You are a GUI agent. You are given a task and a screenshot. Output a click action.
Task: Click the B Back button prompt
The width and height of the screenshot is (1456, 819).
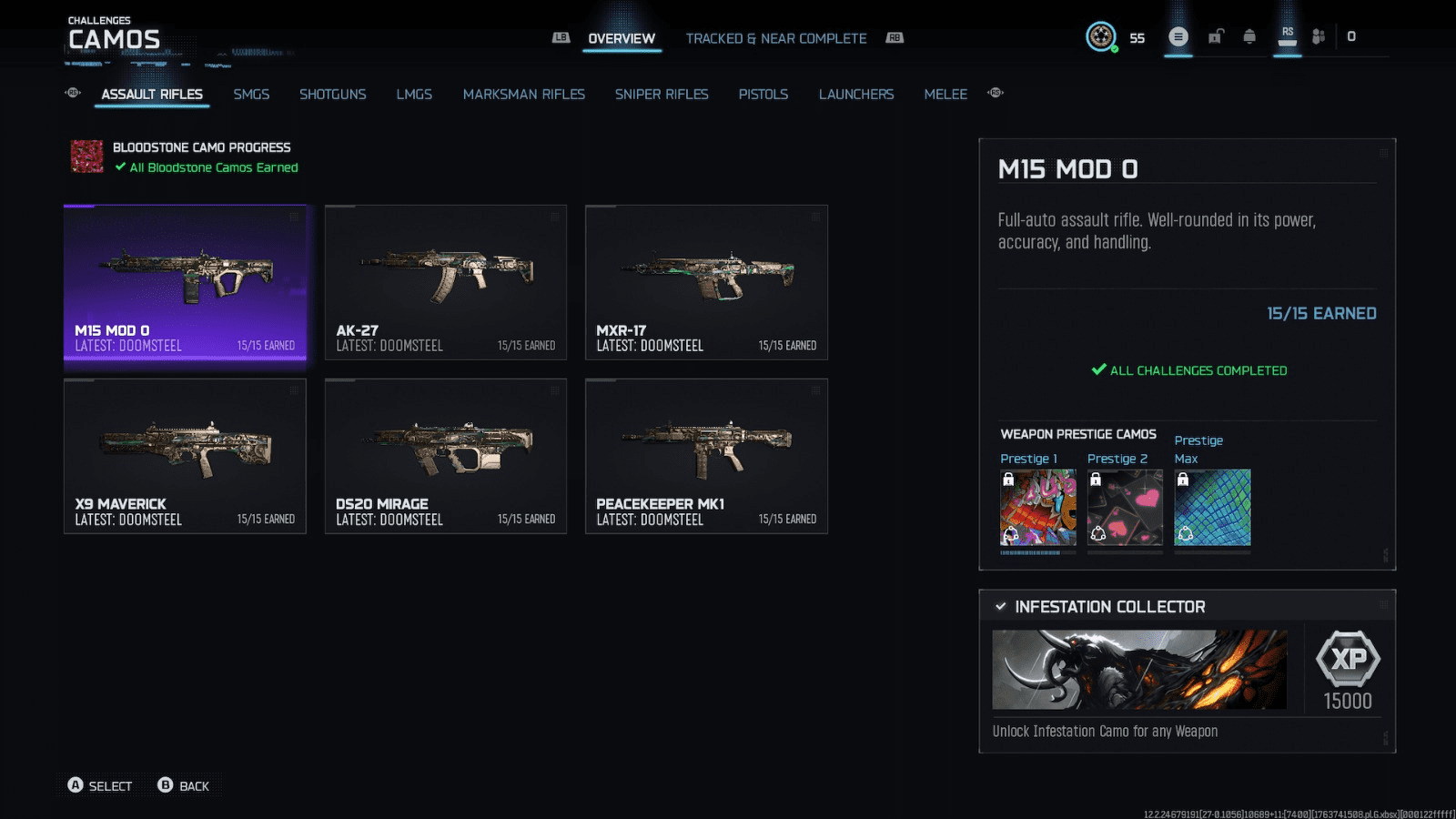184,785
